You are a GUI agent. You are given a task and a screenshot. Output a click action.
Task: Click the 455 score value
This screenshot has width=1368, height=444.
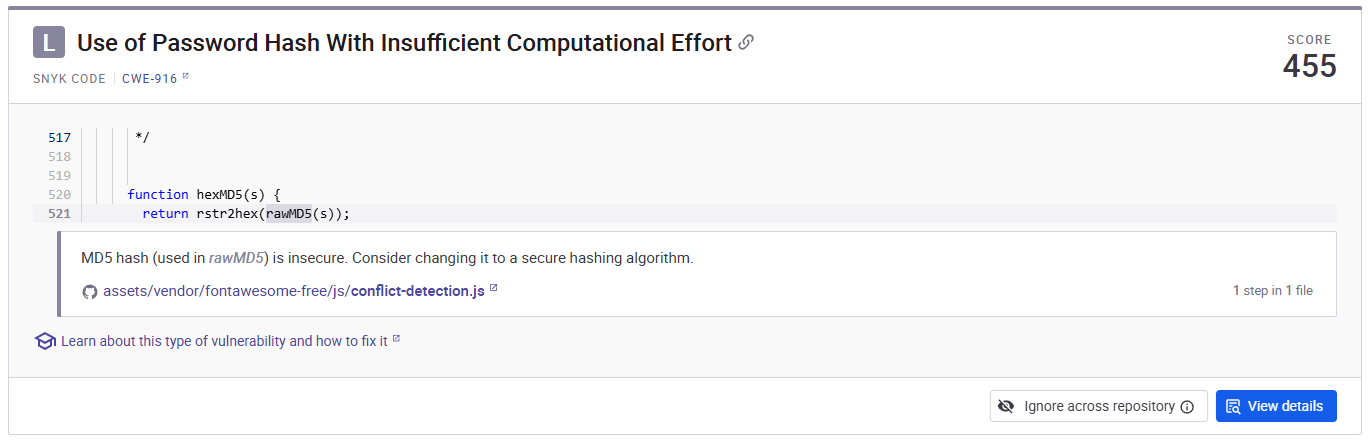click(1309, 66)
